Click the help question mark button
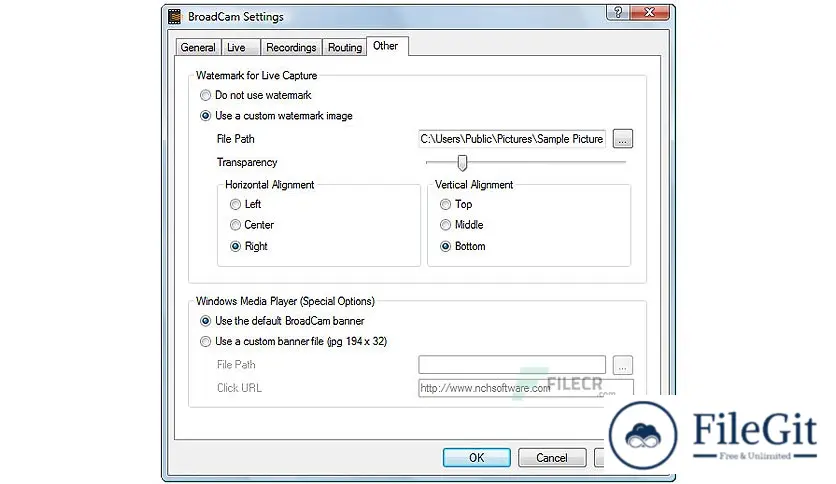Screen dimensions: 836x484 [x=617, y=12]
